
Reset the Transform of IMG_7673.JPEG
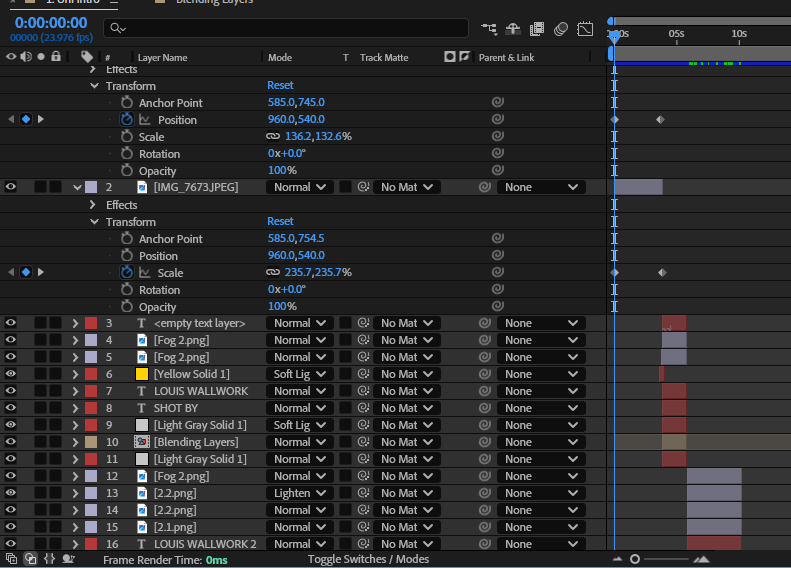(280, 222)
